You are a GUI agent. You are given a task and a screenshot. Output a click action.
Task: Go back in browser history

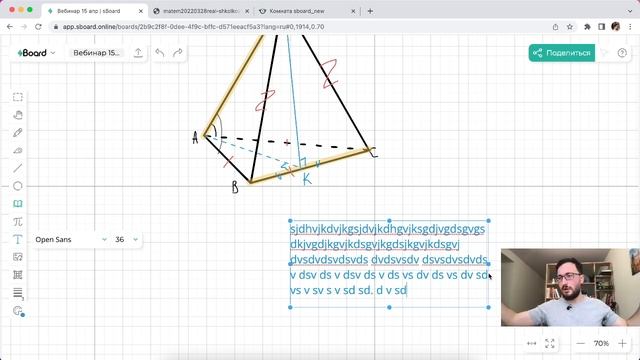click(x=10, y=27)
